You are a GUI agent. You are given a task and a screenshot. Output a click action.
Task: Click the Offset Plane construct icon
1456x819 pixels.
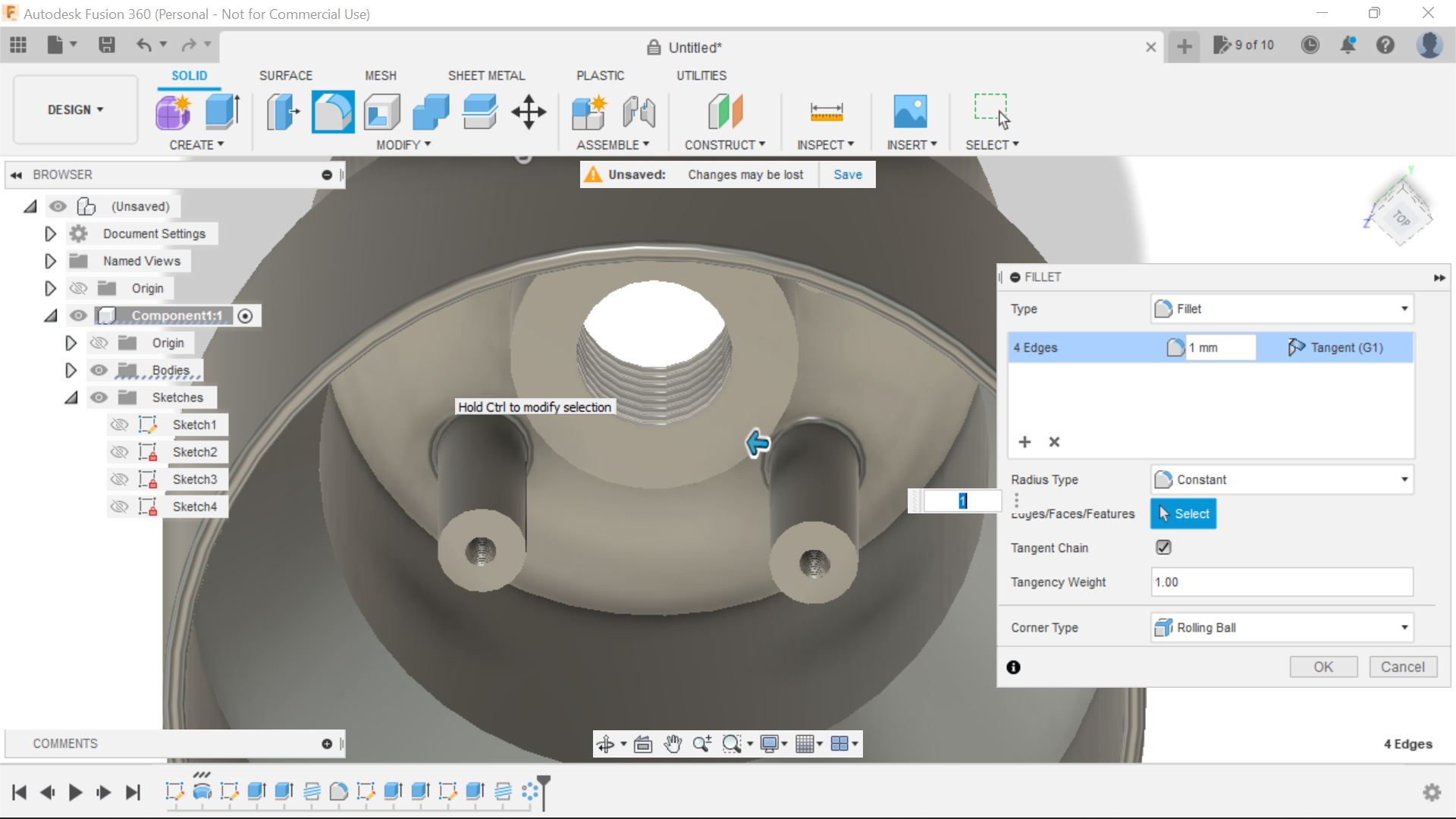coord(724,112)
